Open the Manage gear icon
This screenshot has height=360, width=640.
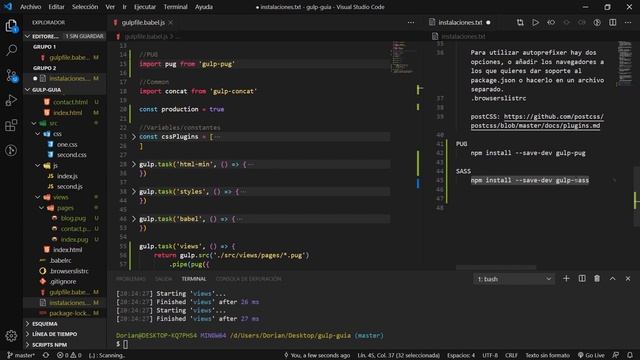(11, 336)
